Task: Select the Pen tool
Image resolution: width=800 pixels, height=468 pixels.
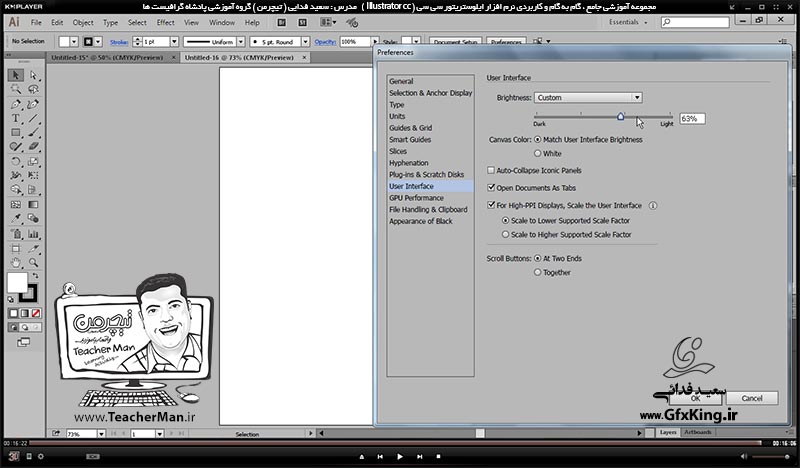Action: pos(16,104)
